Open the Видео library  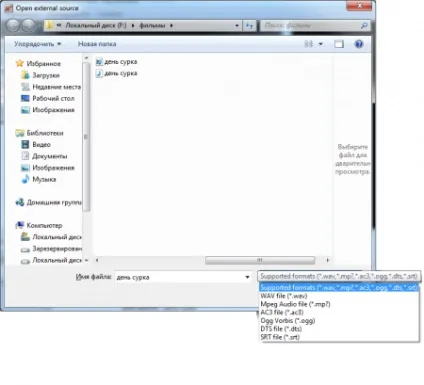point(36,145)
